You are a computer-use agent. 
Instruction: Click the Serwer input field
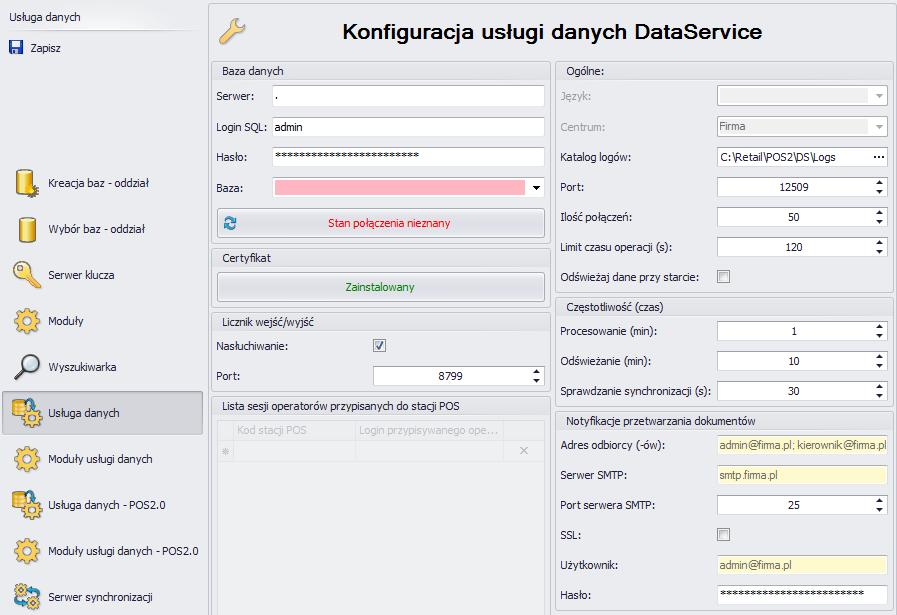[x=408, y=96]
